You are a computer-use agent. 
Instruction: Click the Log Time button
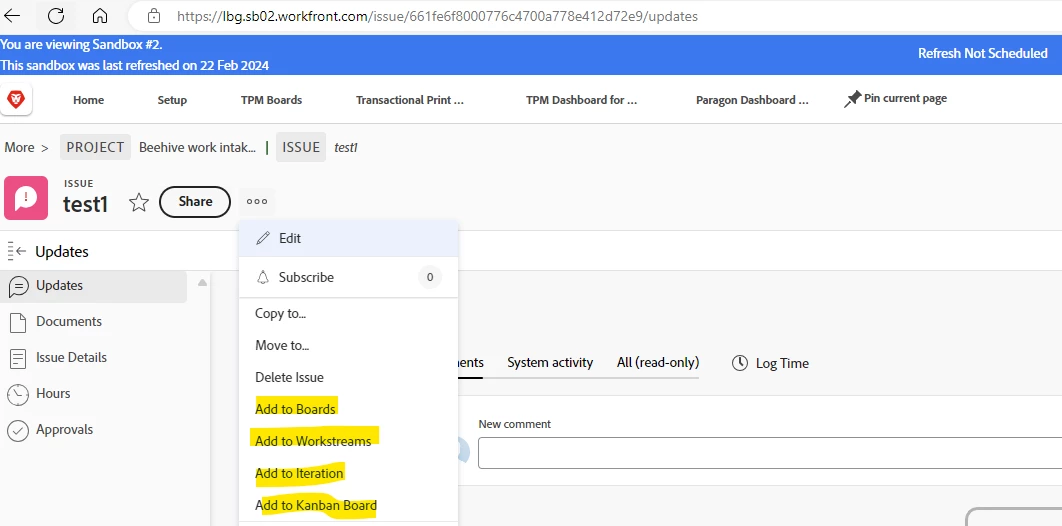[770, 363]
